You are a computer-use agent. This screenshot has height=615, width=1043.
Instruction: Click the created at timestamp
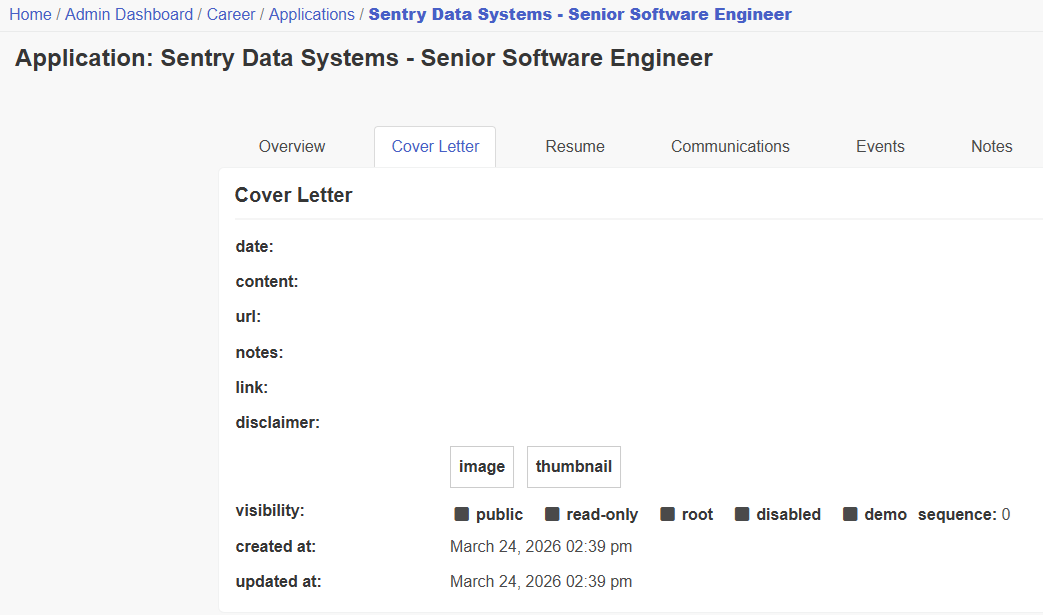[541, 546]
